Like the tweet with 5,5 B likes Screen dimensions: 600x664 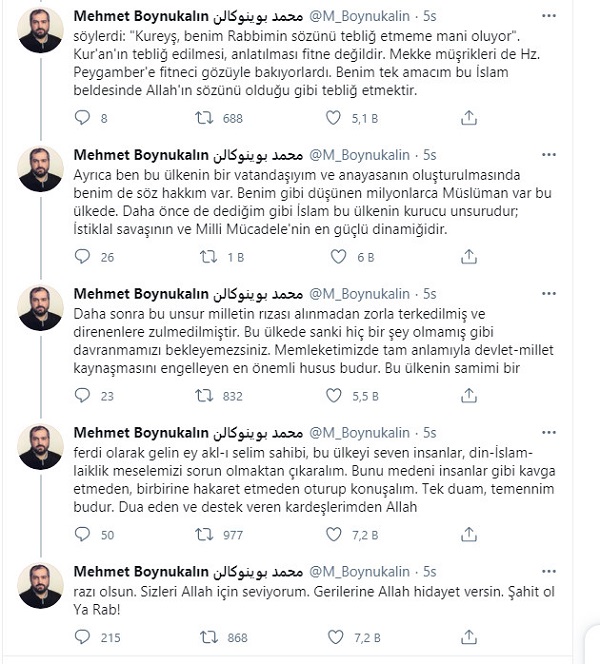[336, 396]
